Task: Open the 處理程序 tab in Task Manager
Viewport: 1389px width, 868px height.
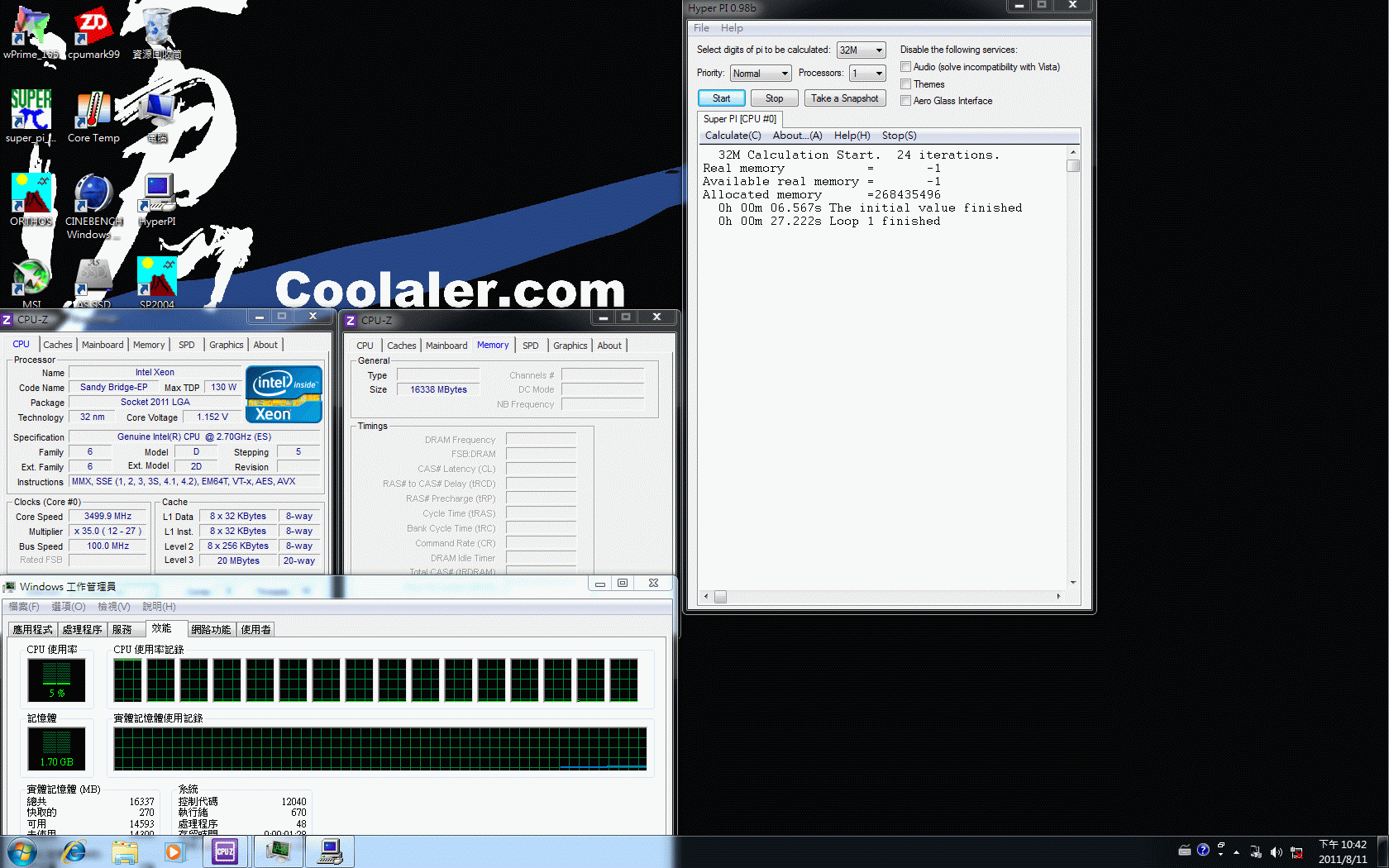Action: [83, 630]
